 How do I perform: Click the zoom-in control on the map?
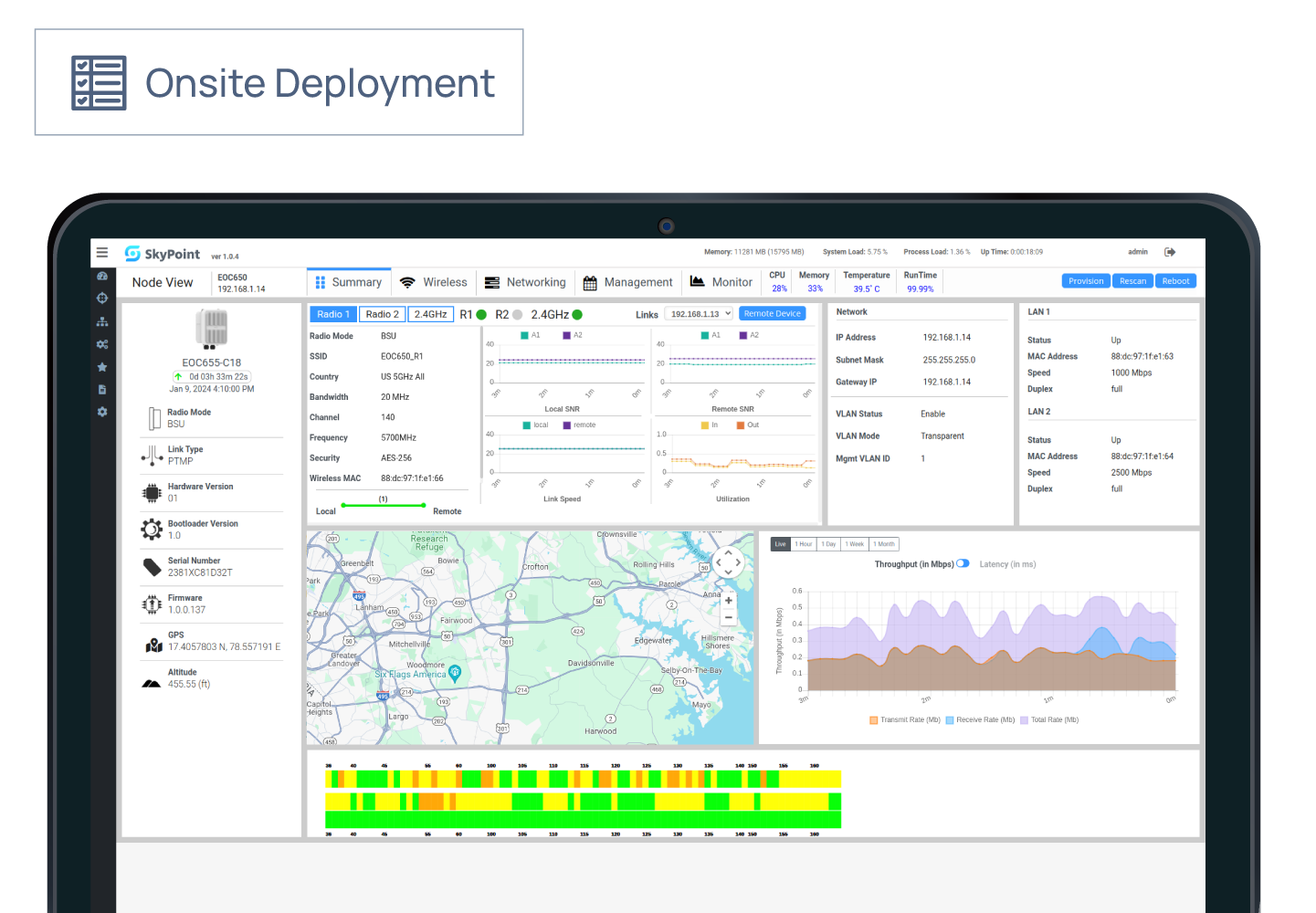[728, 600]
